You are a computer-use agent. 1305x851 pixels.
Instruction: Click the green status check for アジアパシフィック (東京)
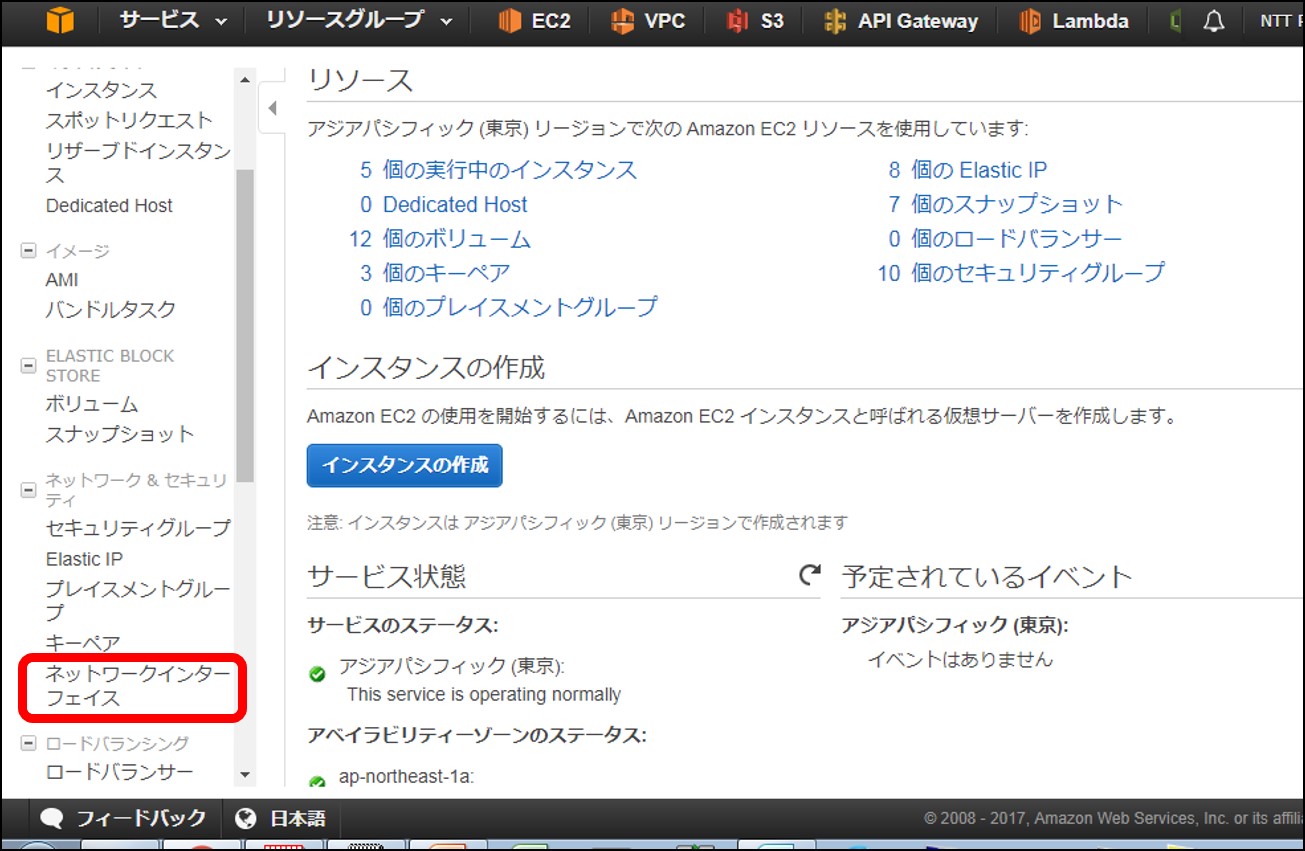coord(317,675)
